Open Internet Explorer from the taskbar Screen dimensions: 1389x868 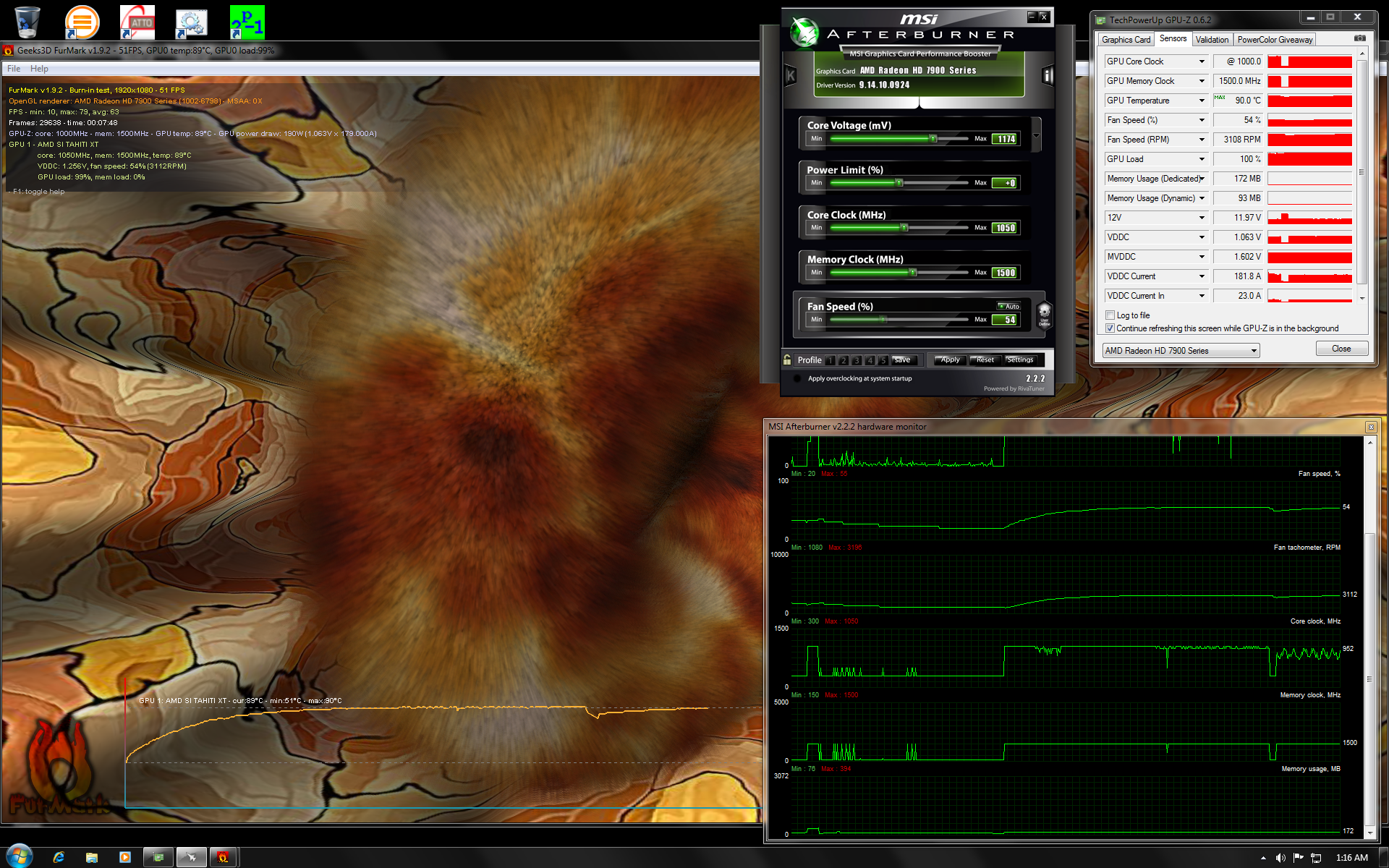tap(59, 857)
